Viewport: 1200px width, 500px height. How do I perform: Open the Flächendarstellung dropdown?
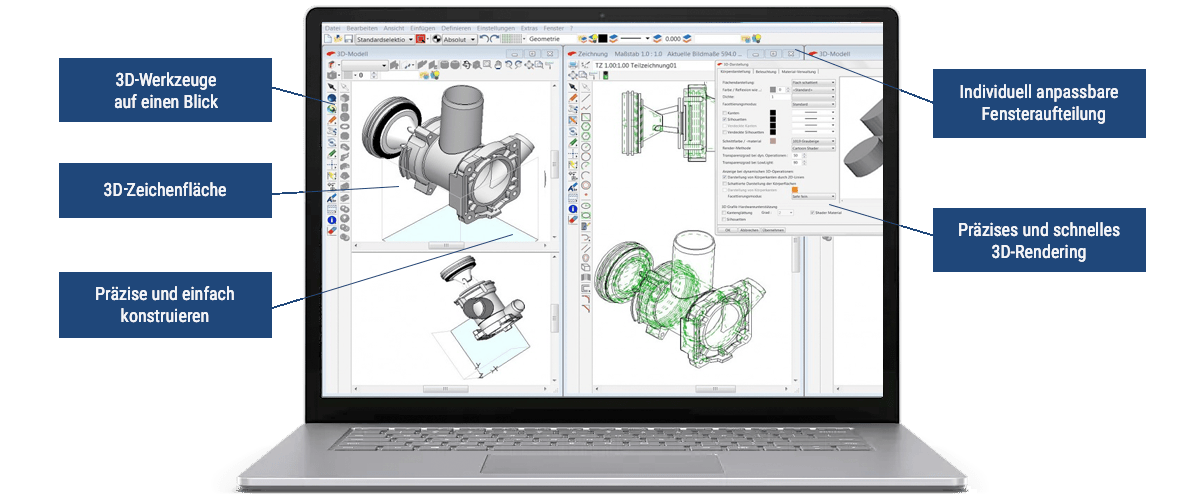click(812, 82)
